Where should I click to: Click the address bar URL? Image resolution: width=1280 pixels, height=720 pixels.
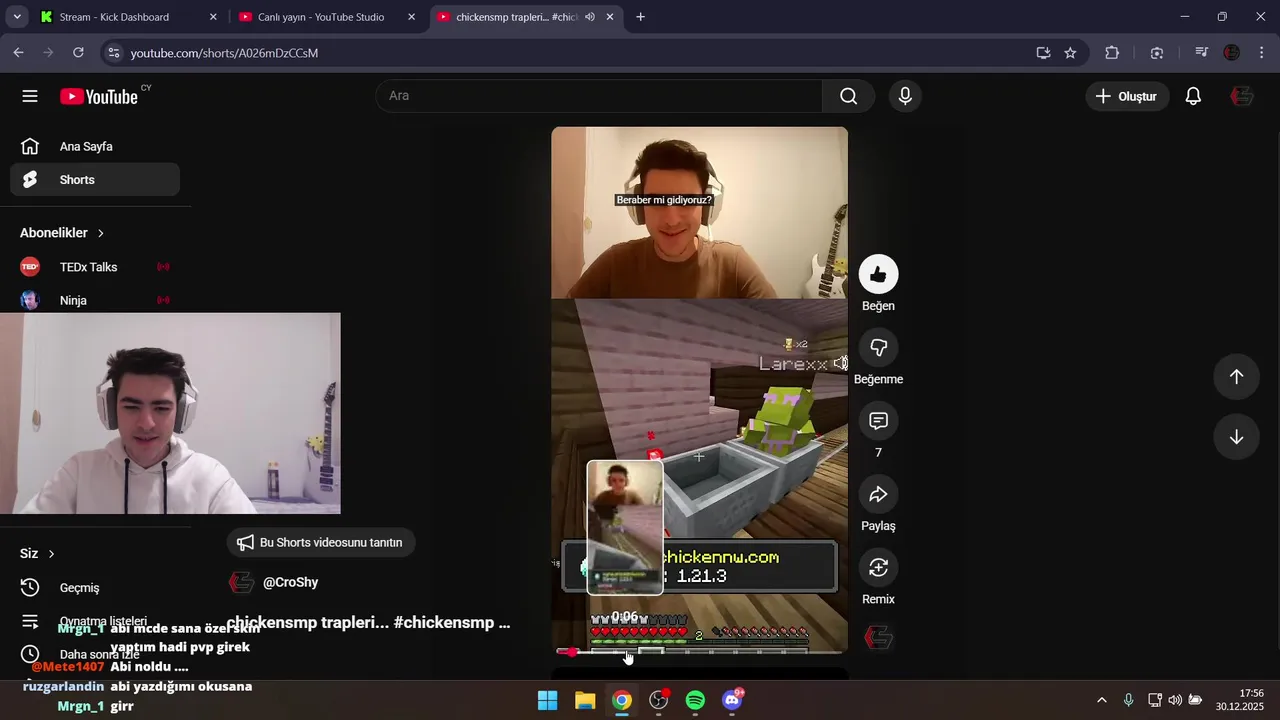tap(224, 53)
